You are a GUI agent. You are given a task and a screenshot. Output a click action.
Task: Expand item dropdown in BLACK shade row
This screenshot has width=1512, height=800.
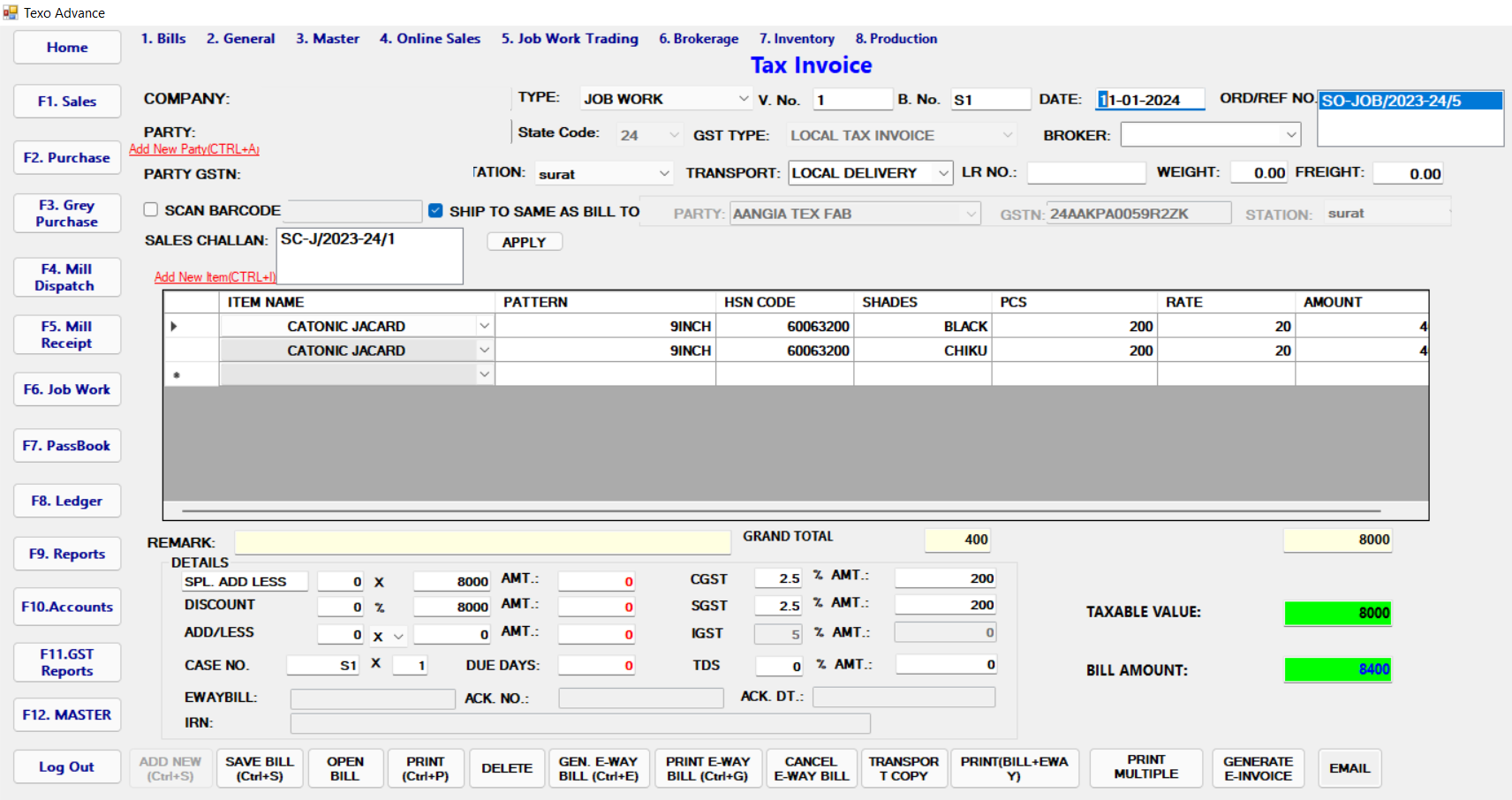coord(484,326)
